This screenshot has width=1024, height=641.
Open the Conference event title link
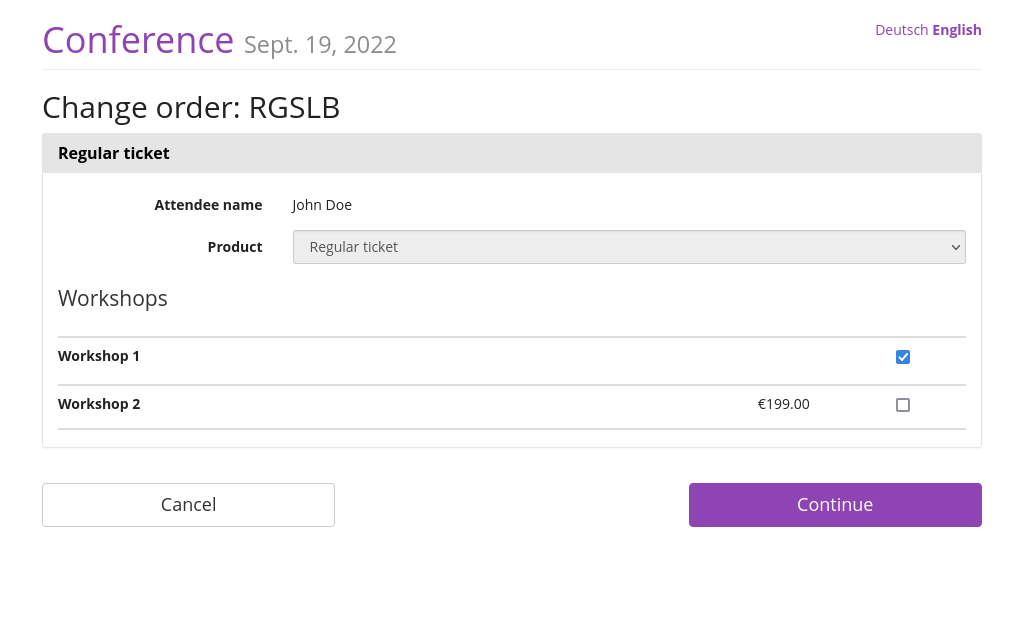tap(138, 40)
